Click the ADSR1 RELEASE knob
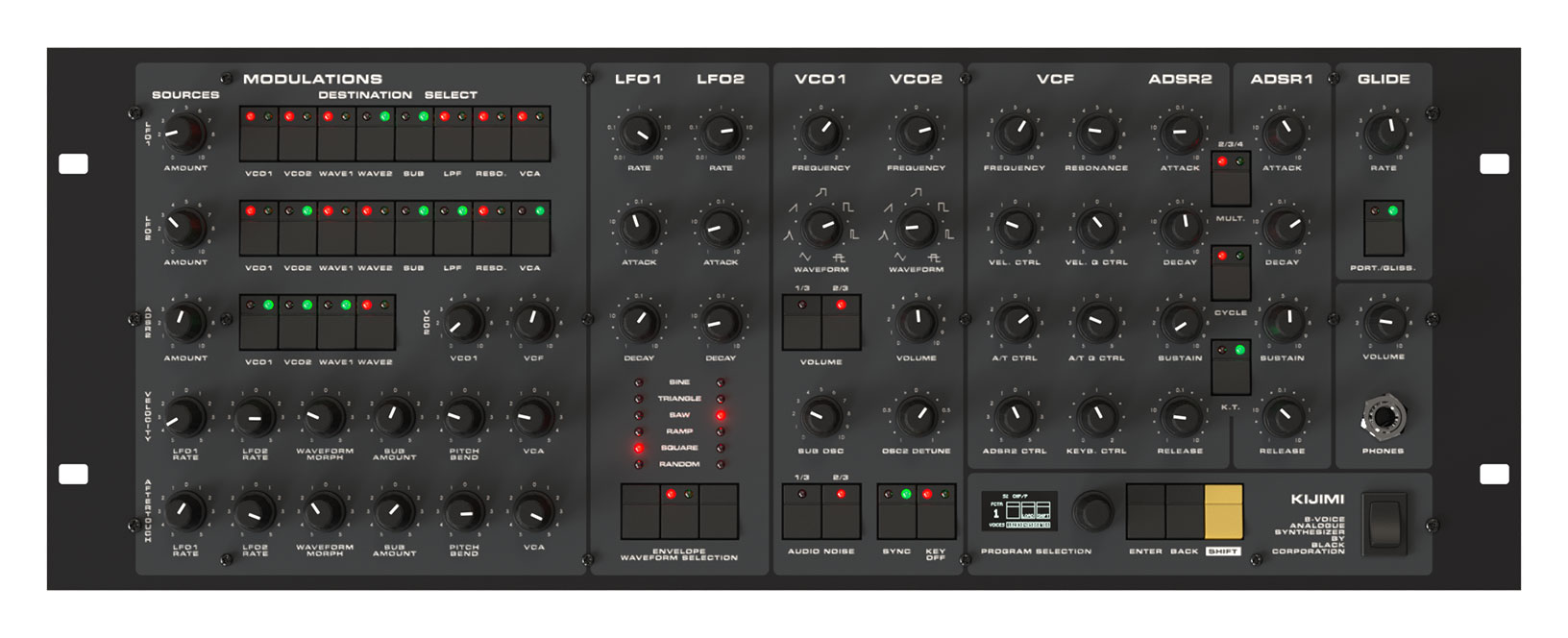The image size is (1568, 638). point(1283,416)
